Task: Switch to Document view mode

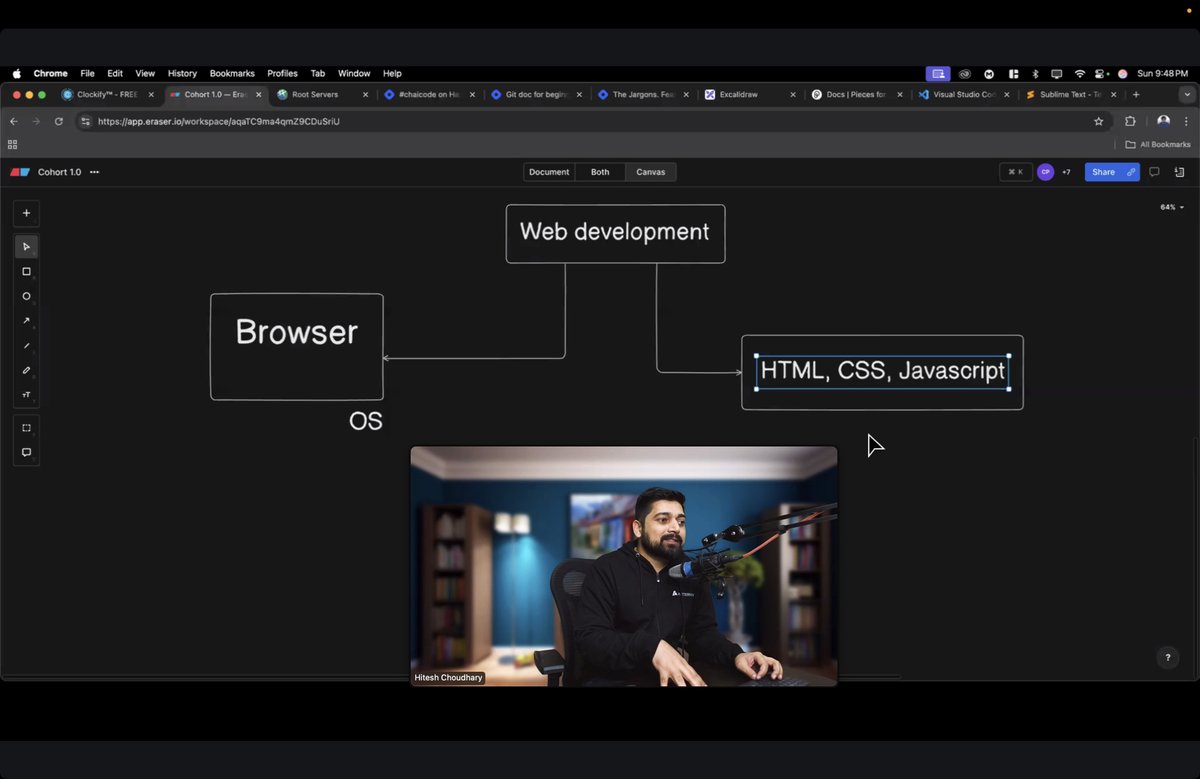Action: pos(548,171)
